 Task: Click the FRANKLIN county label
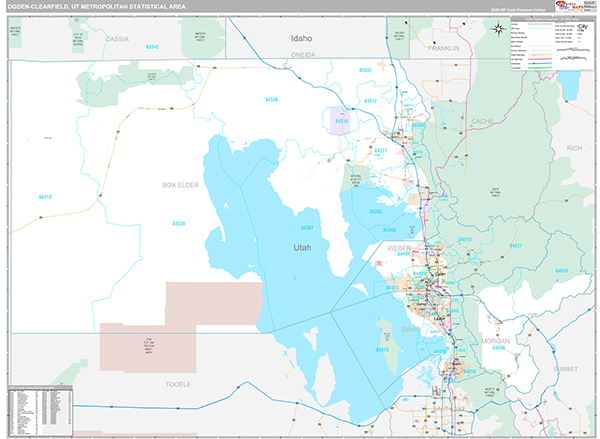pyautogui.click(x=441, y=47)
